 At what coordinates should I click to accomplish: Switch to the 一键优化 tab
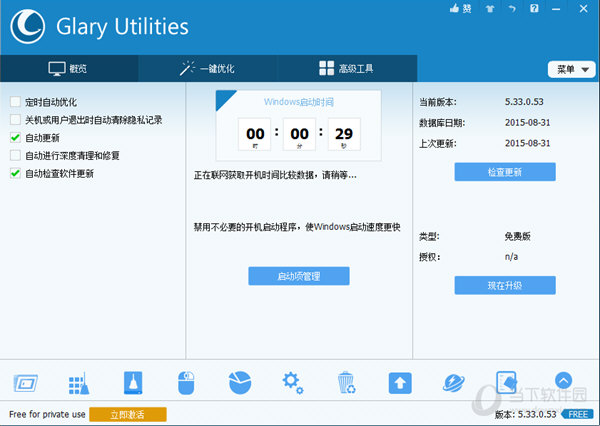click(x=207, y=69)
